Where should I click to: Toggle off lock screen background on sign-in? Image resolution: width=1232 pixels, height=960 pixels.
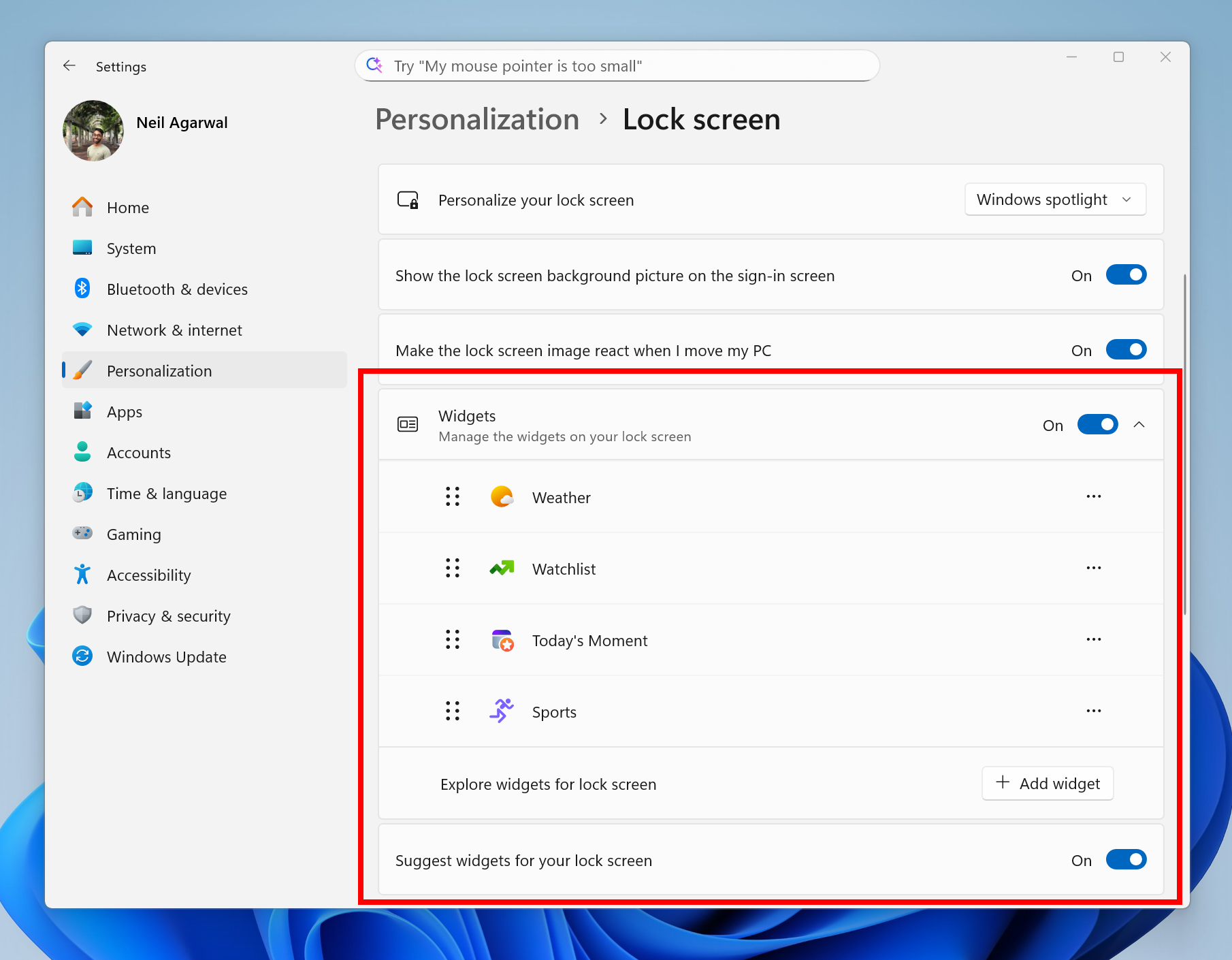pyautogui.click(x=1126, y=275)
